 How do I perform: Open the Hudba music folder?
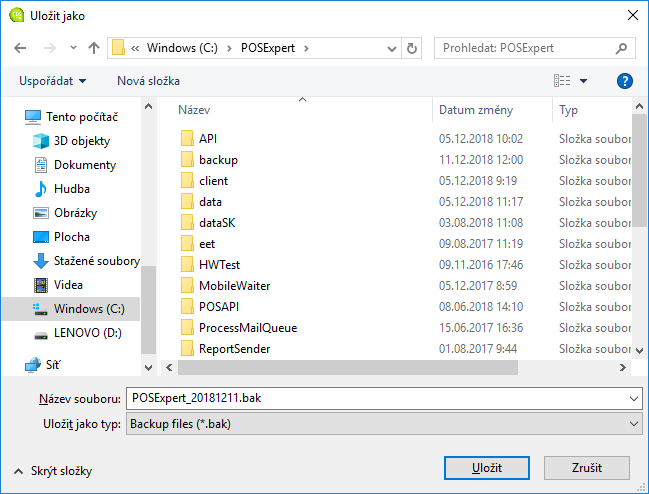[x=71, y=189]
